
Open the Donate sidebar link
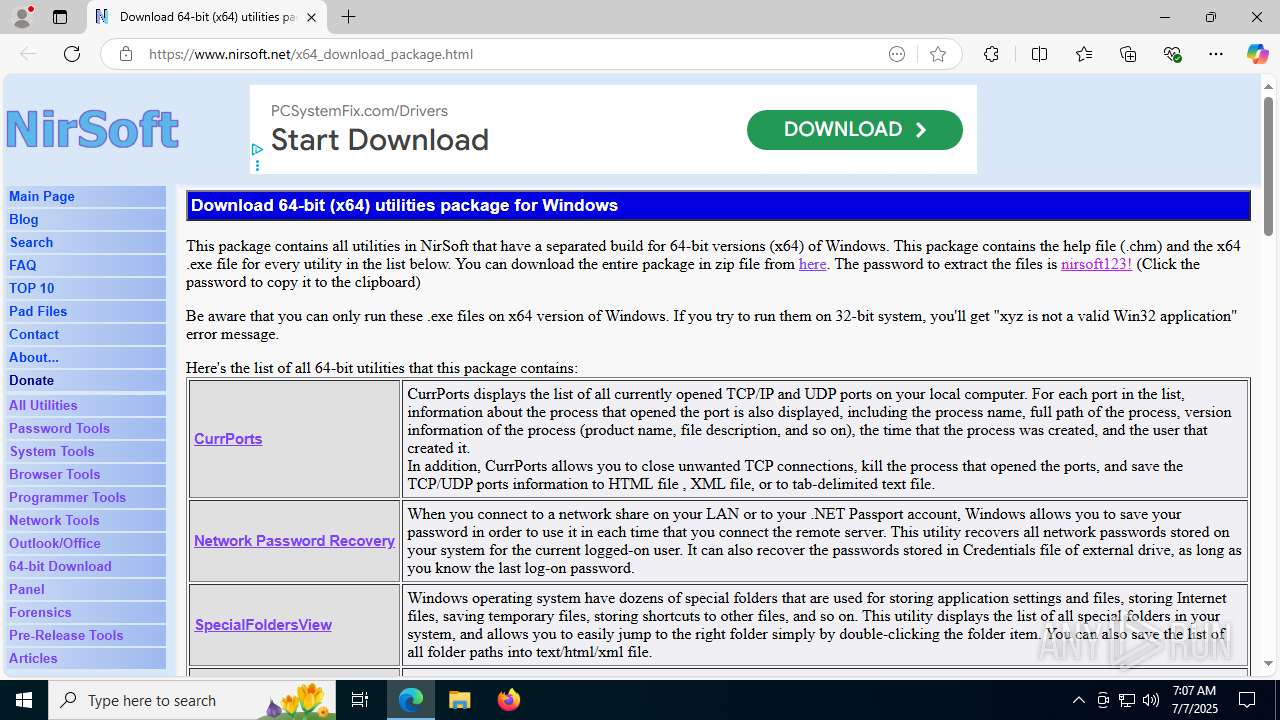tap(32, 380)
